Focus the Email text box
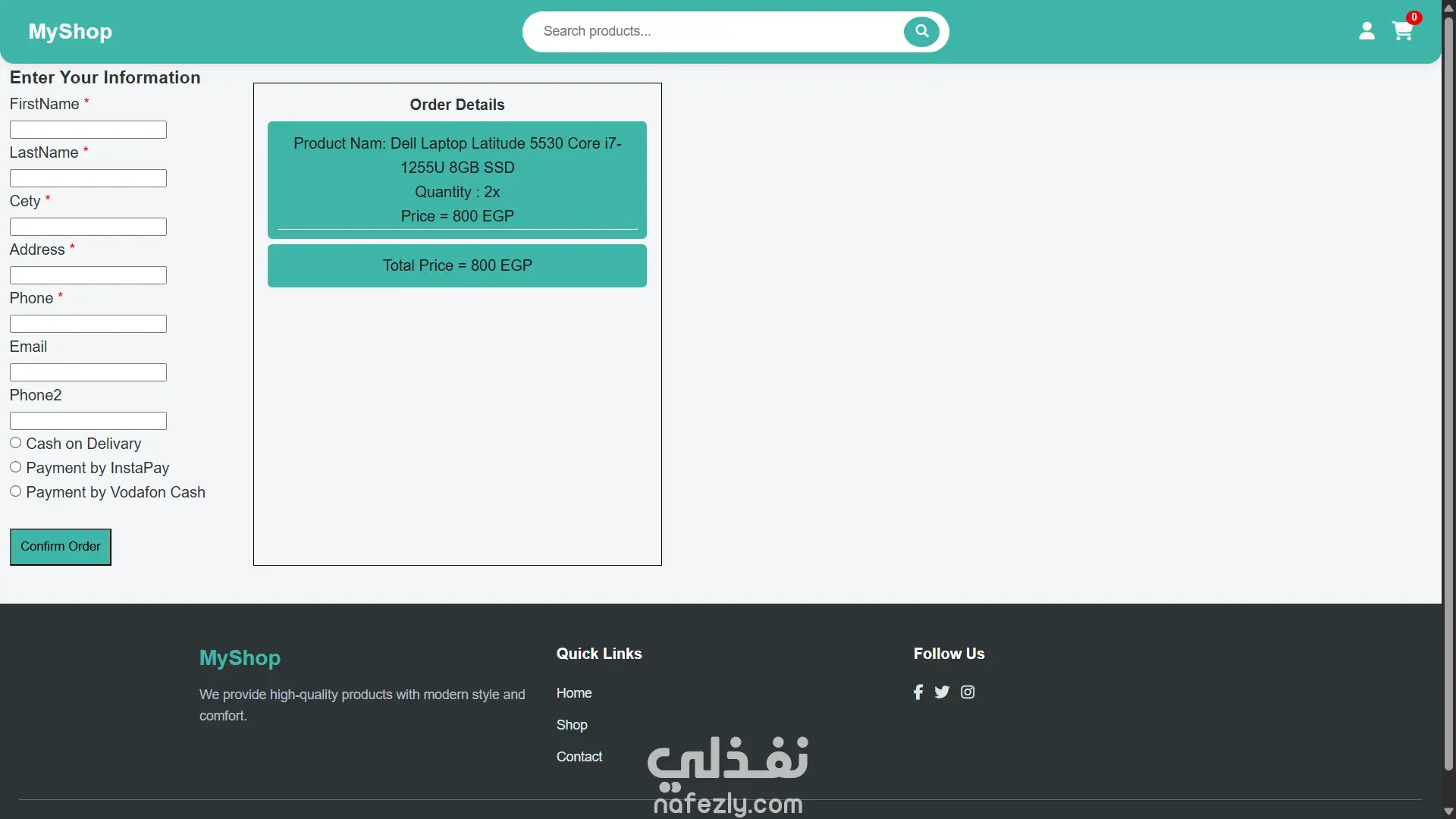Screen dimensions: 1456x819 [88, 372]
